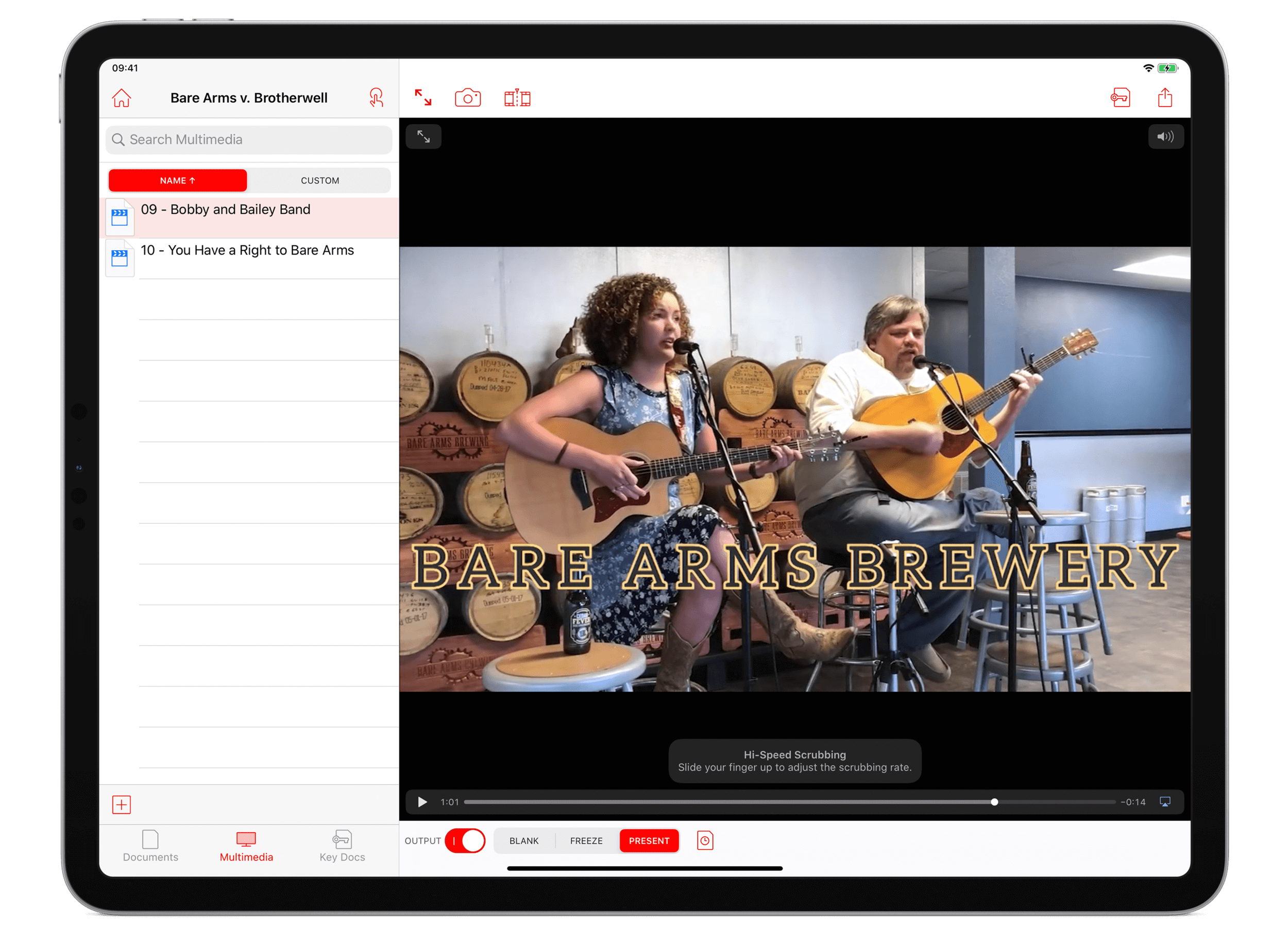Open the share sheet icon
This screenshot has width=1288, height=943.
point(1165,98)
